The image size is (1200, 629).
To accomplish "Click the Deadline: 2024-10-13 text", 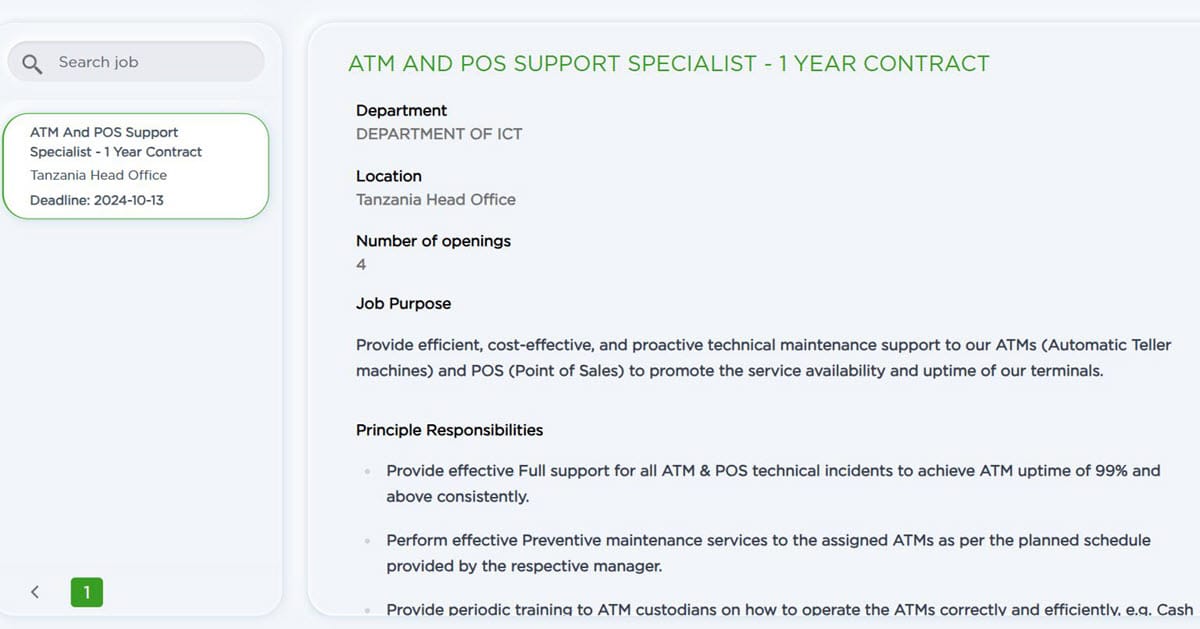I will click(x=96, y=200).
